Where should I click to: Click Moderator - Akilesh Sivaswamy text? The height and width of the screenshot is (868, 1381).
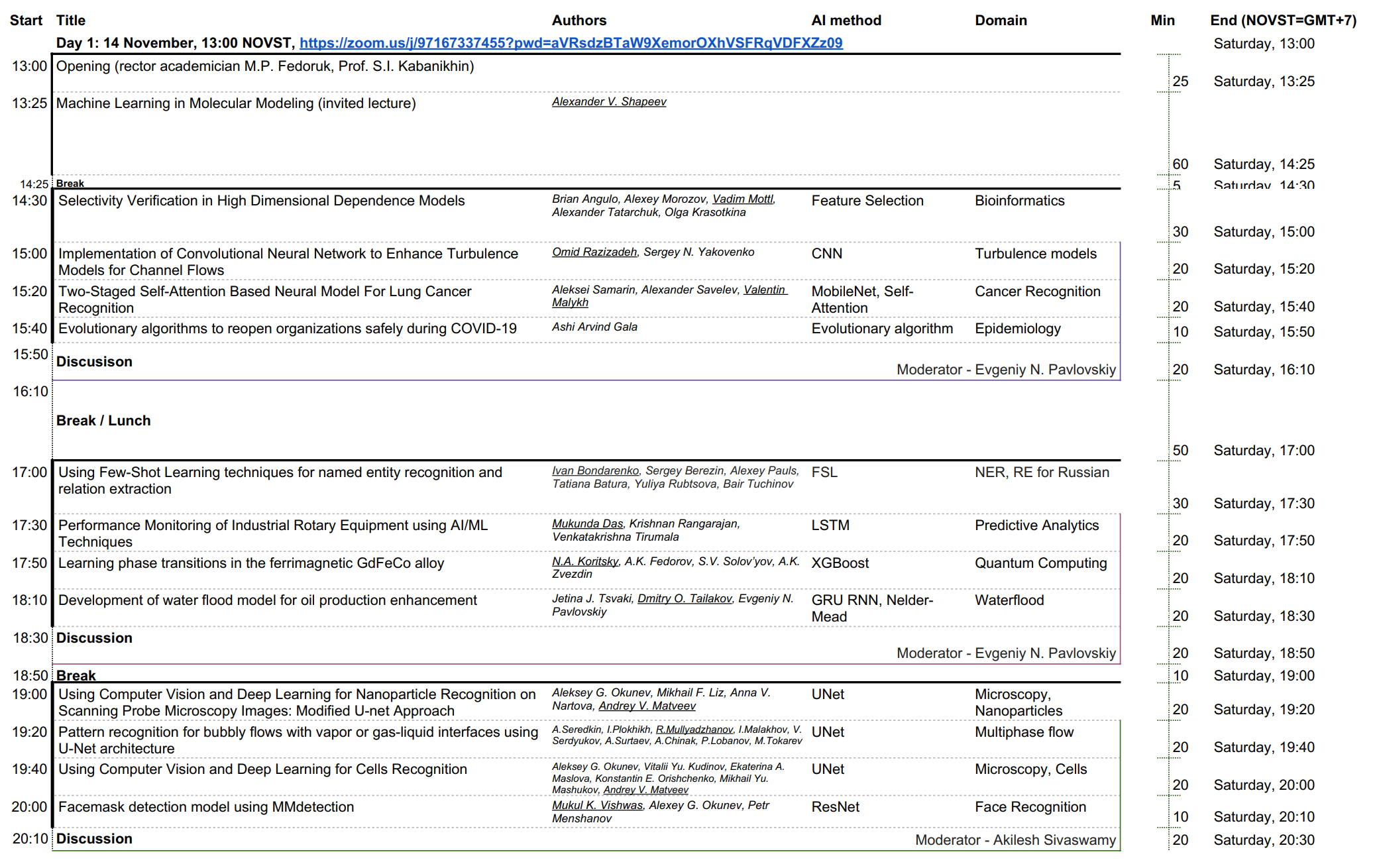(1015, 840)
